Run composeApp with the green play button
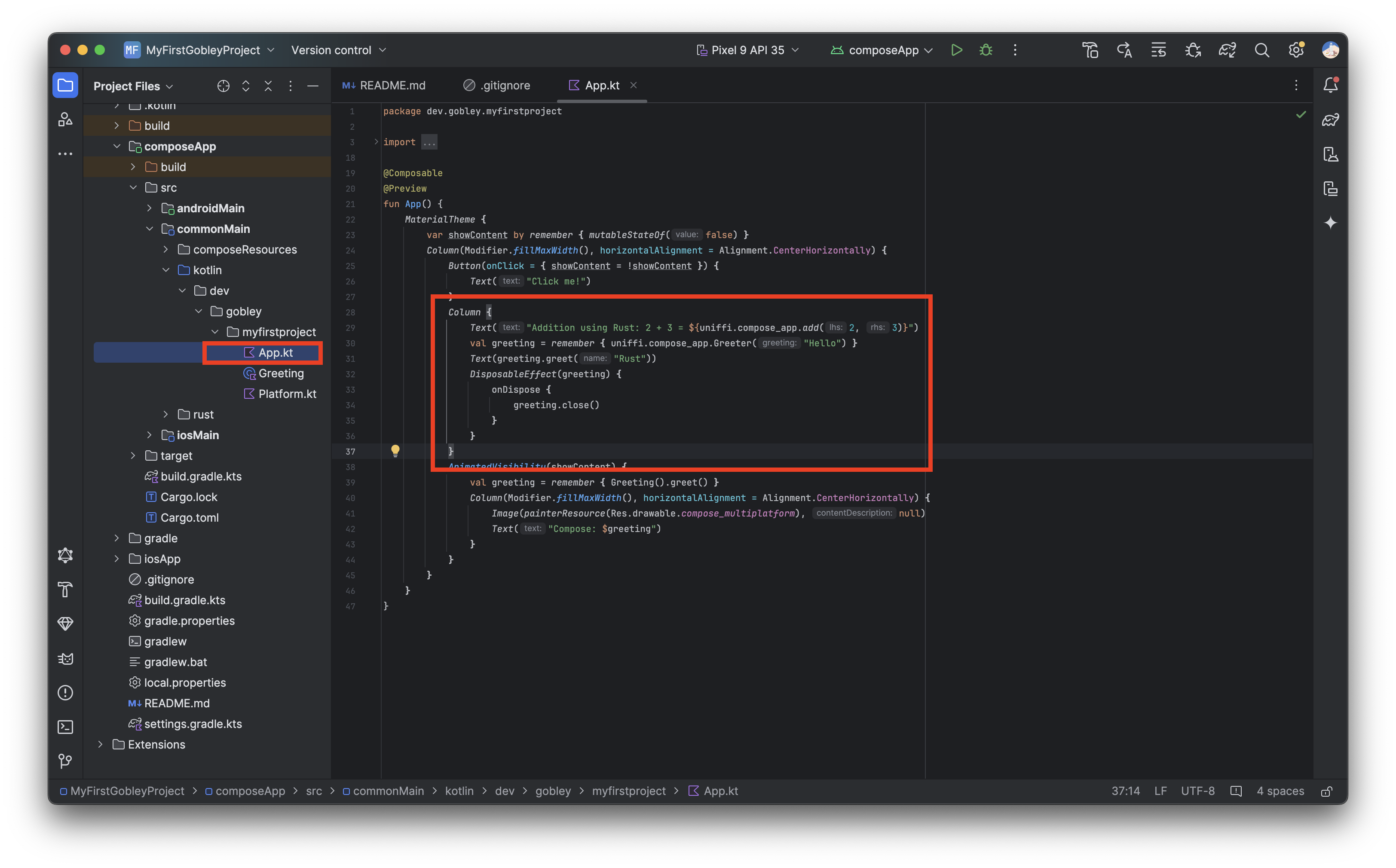This screenshot has width=1396, height=868. click(x=957, y=50)
